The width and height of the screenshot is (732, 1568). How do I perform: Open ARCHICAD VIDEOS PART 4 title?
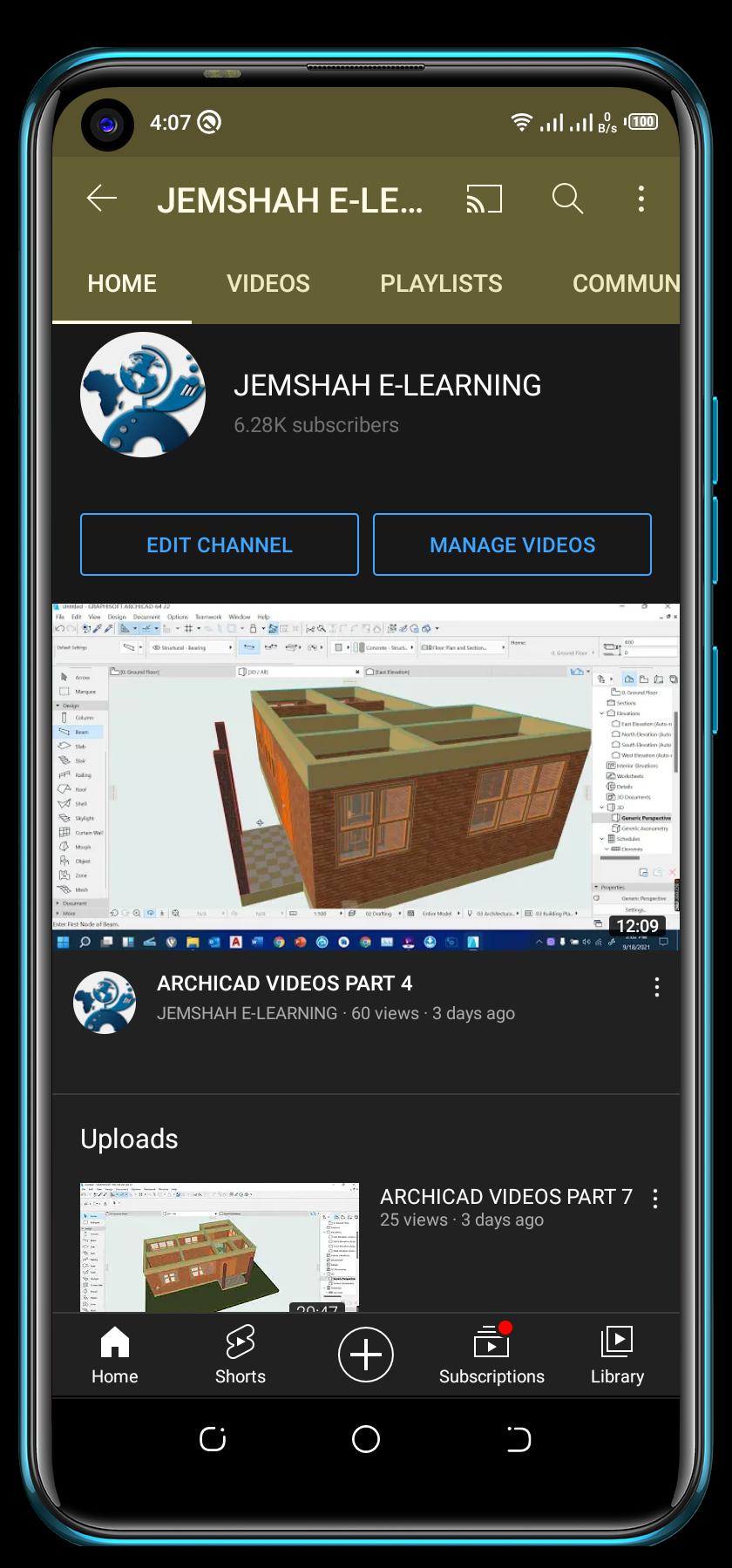(x=284, y=983)
